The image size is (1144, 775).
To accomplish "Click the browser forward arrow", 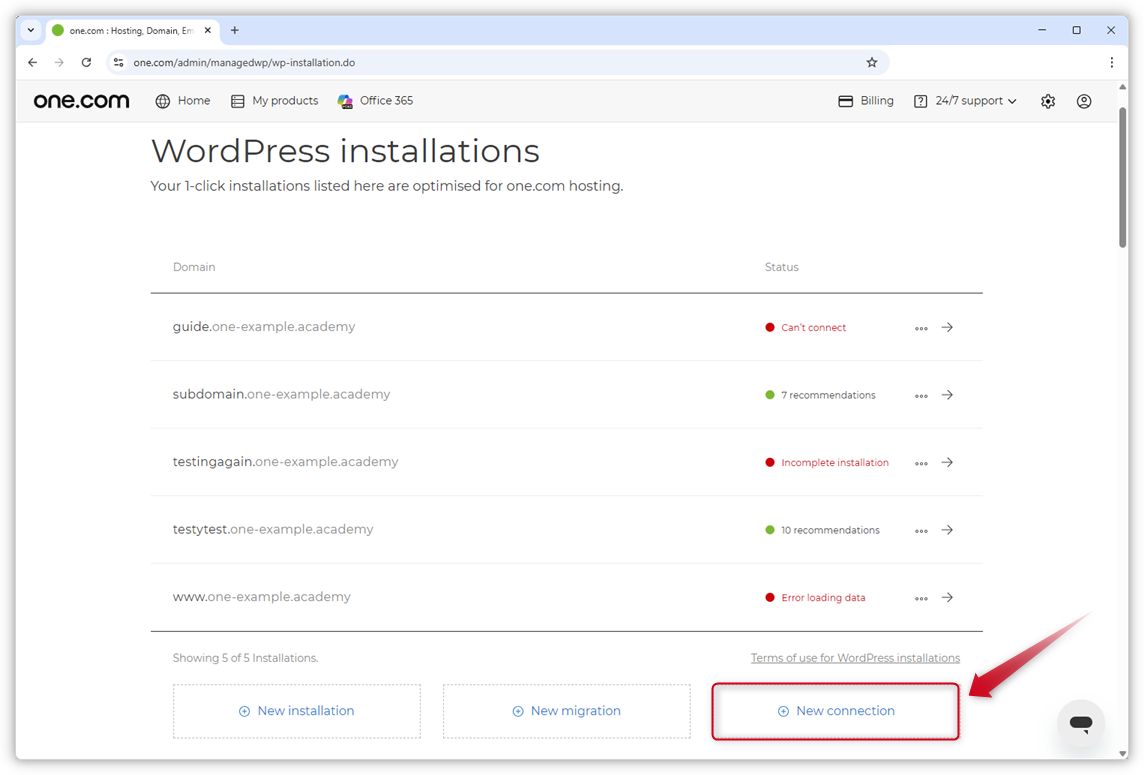I will click(59, 63).
